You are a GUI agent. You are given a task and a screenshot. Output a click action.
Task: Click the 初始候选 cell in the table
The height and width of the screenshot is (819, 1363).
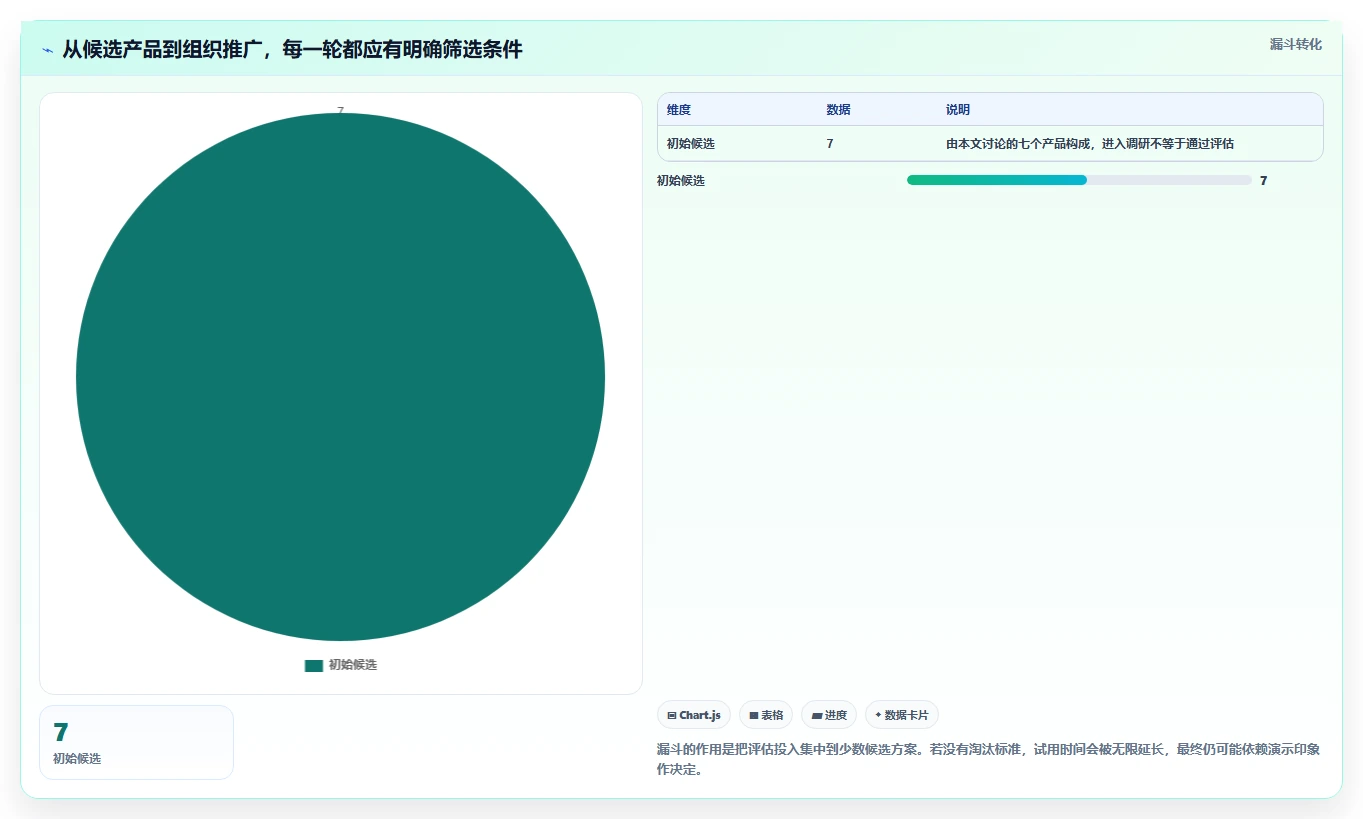tap(691, 144)
